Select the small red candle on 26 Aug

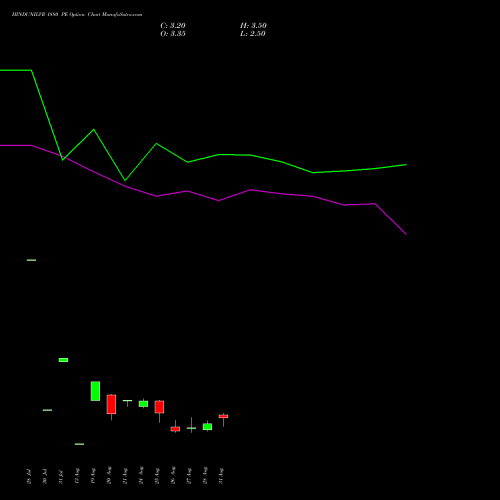pyautogui.click(x=175, y=429)
